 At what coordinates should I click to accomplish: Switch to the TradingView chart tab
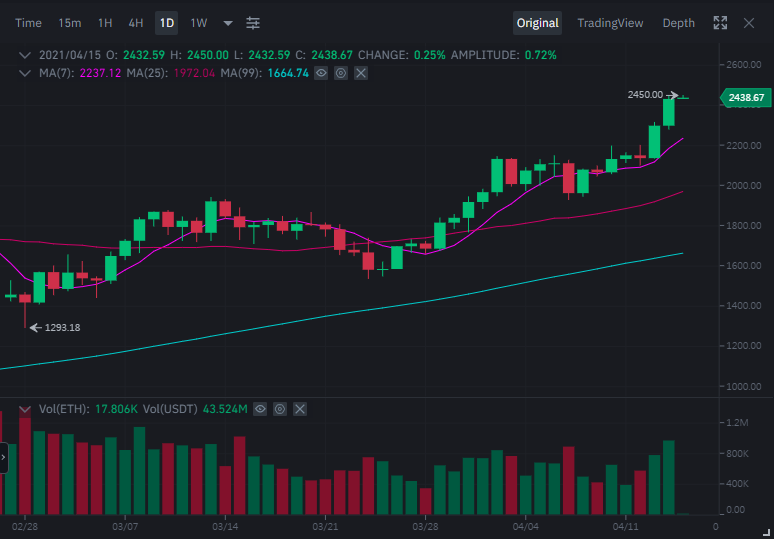pyautogui.click(x=610, y=23)
